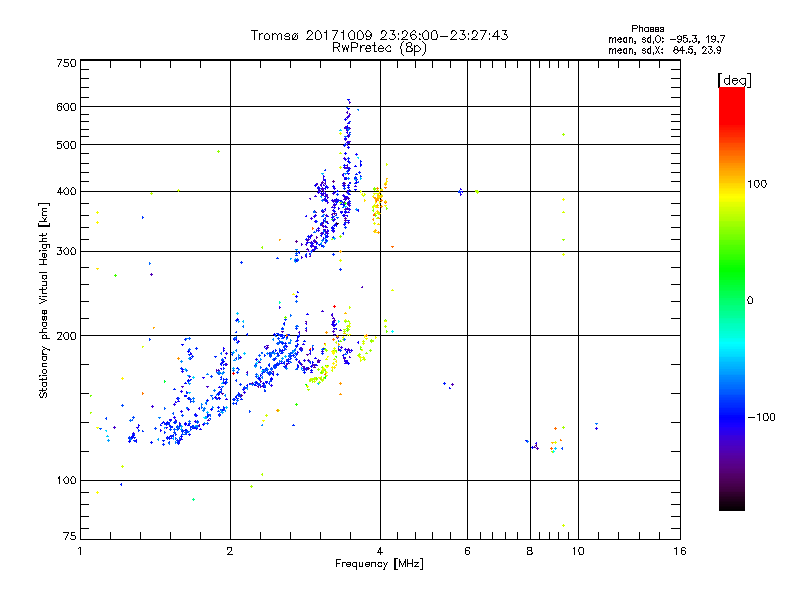The width and height of the screenshot is (800, 600).
Task: Click y-axis tick label '100' on height axis
Action: click(x=66, y=481)
